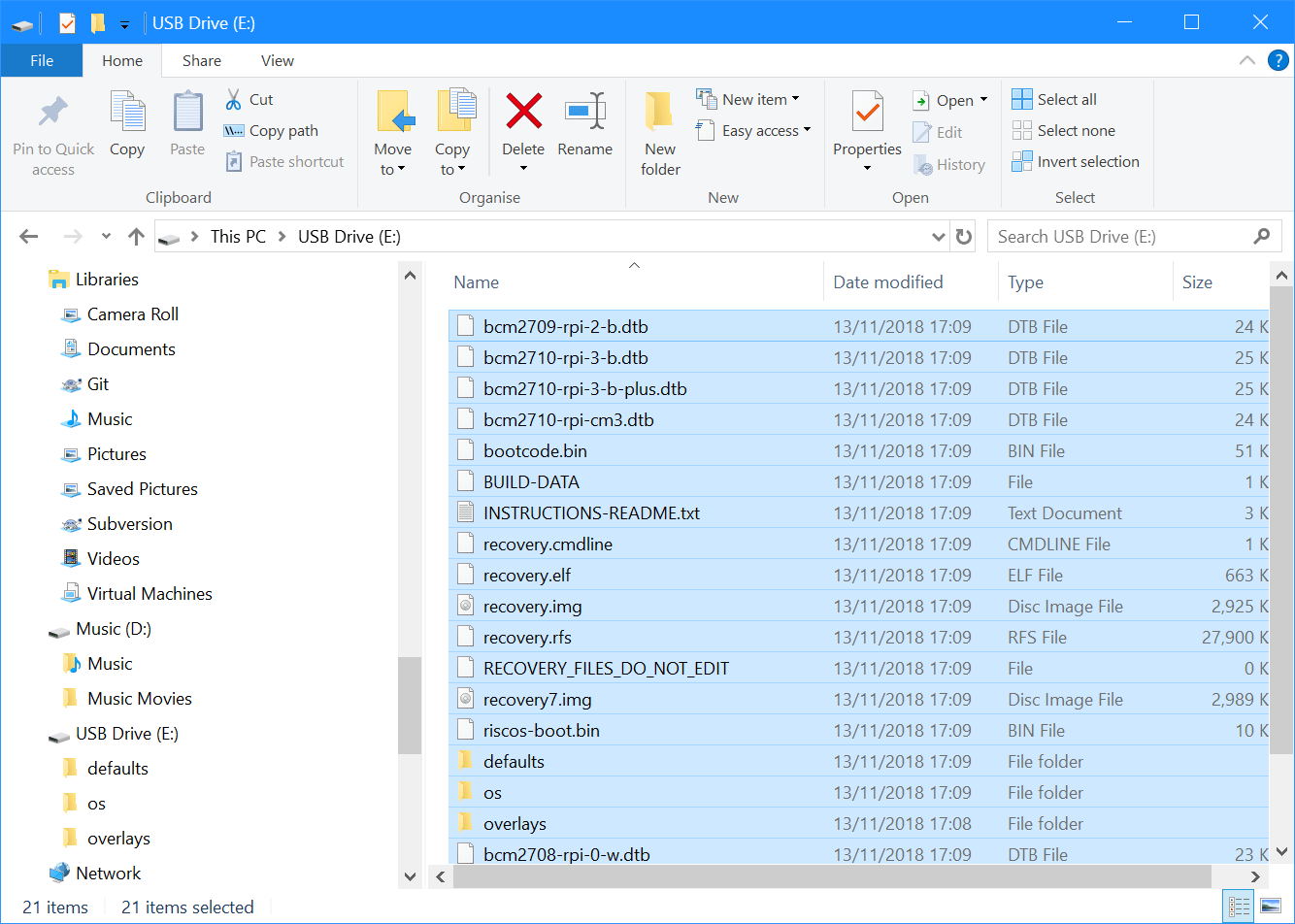Open the File menu

(41, 59)
